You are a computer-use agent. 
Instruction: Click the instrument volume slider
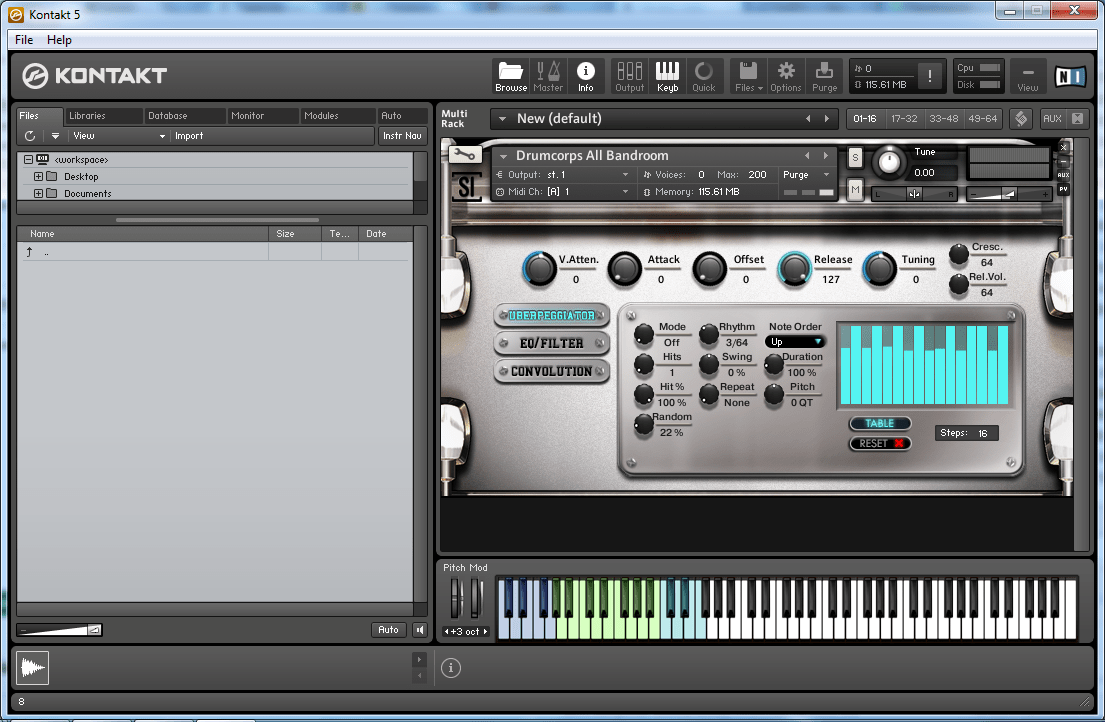[1009, 194]
